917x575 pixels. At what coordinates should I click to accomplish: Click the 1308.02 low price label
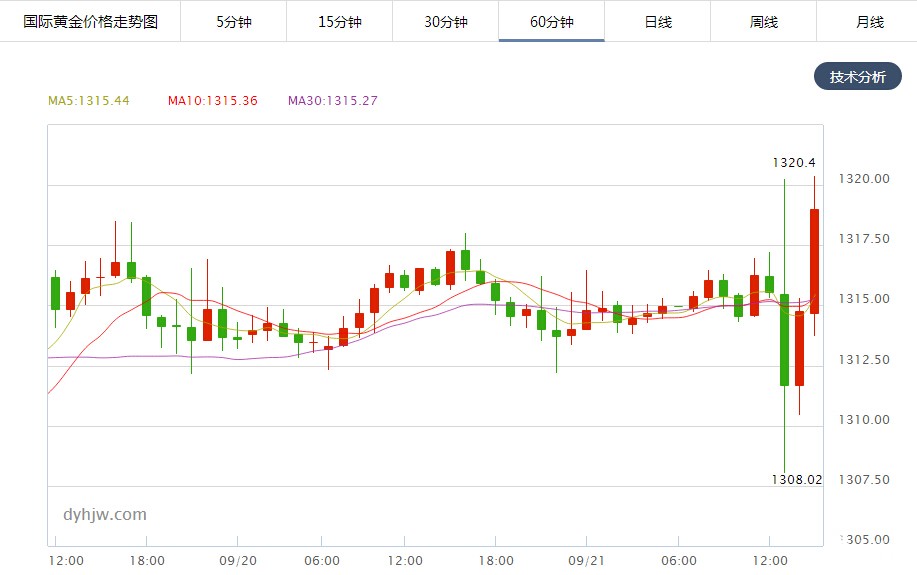pos(797,480)
